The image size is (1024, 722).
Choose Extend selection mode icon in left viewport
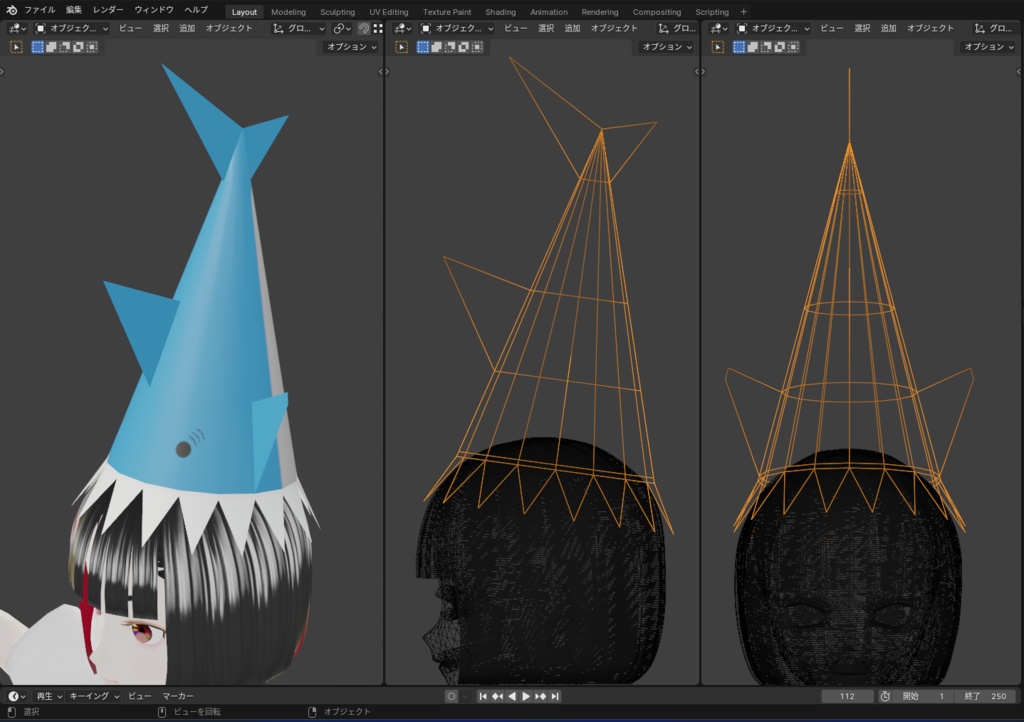[x=51, y=47]
